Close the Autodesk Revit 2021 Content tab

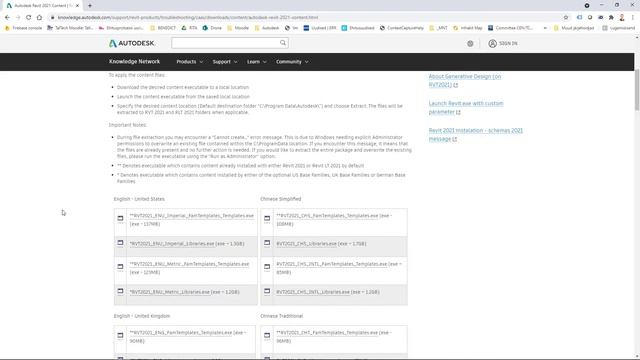pos(77,6)
